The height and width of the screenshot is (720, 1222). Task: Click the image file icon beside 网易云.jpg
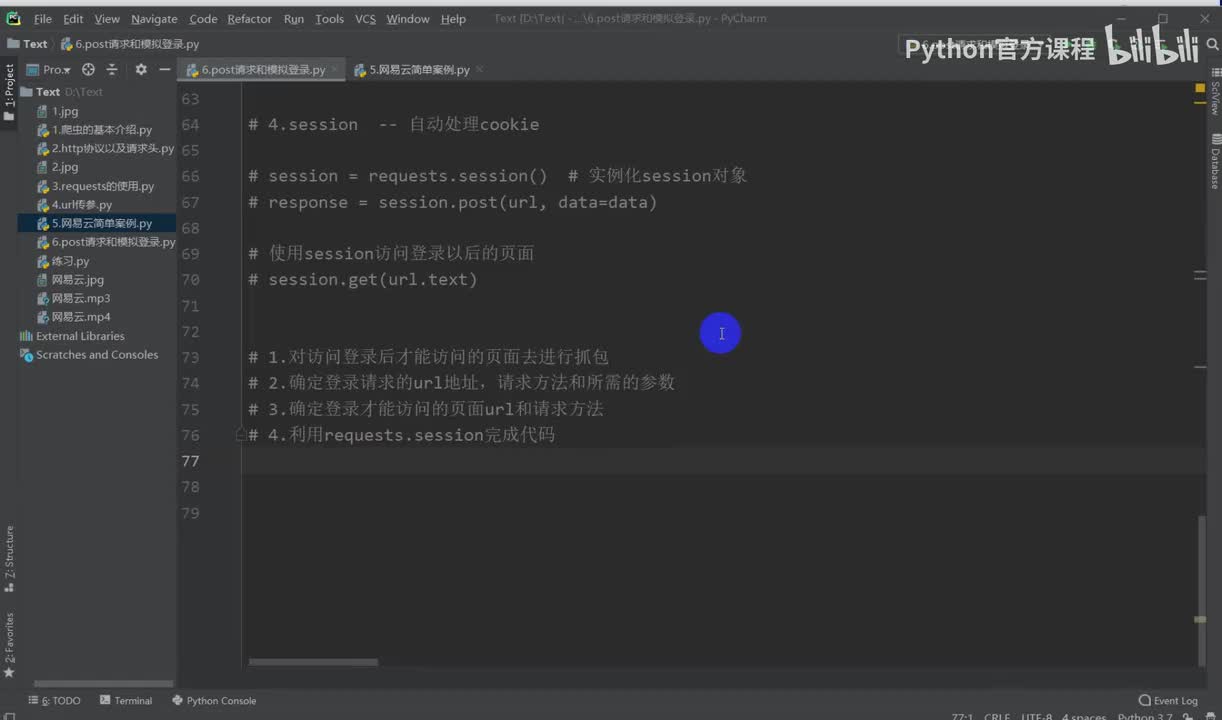click(x=43, y=280)
